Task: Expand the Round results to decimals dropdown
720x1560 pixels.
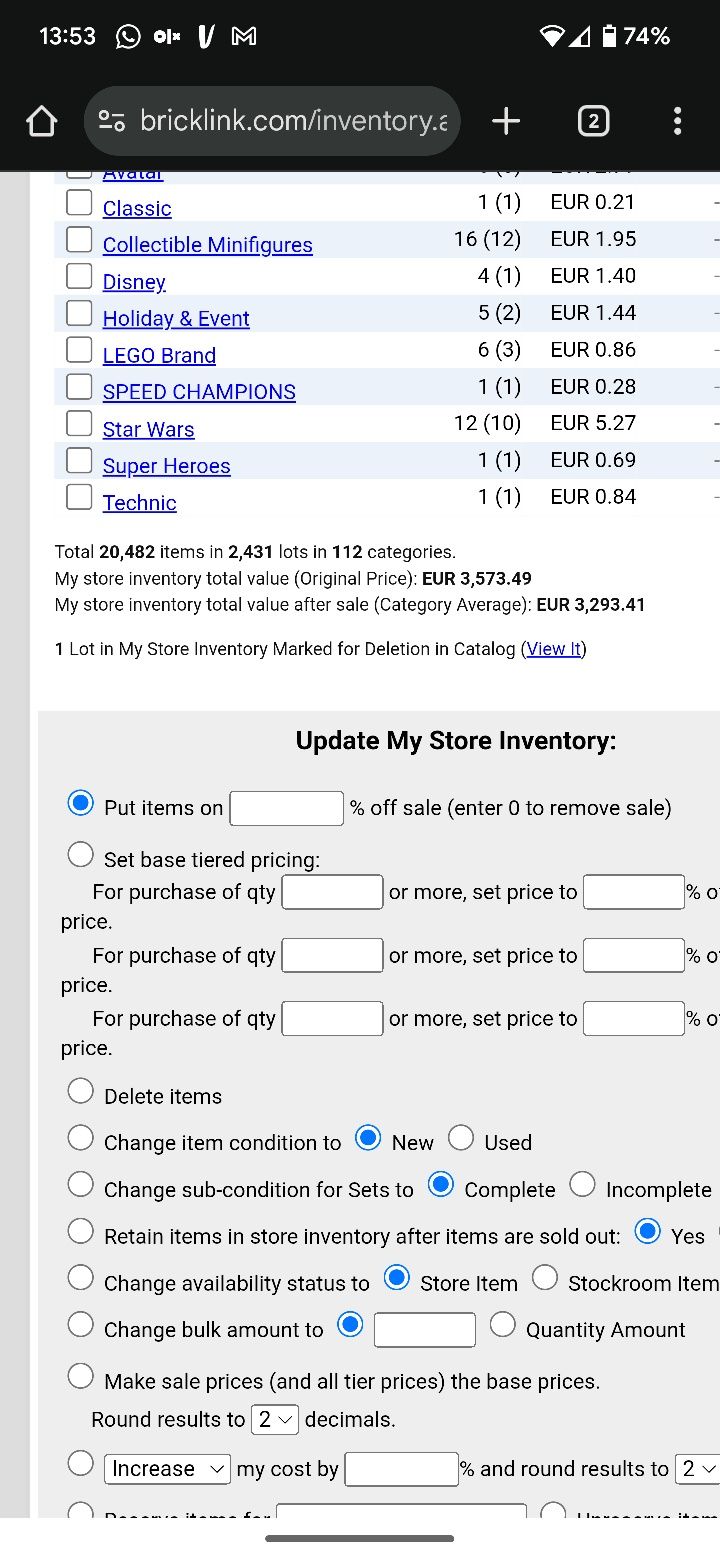Action: point(275,1419)
